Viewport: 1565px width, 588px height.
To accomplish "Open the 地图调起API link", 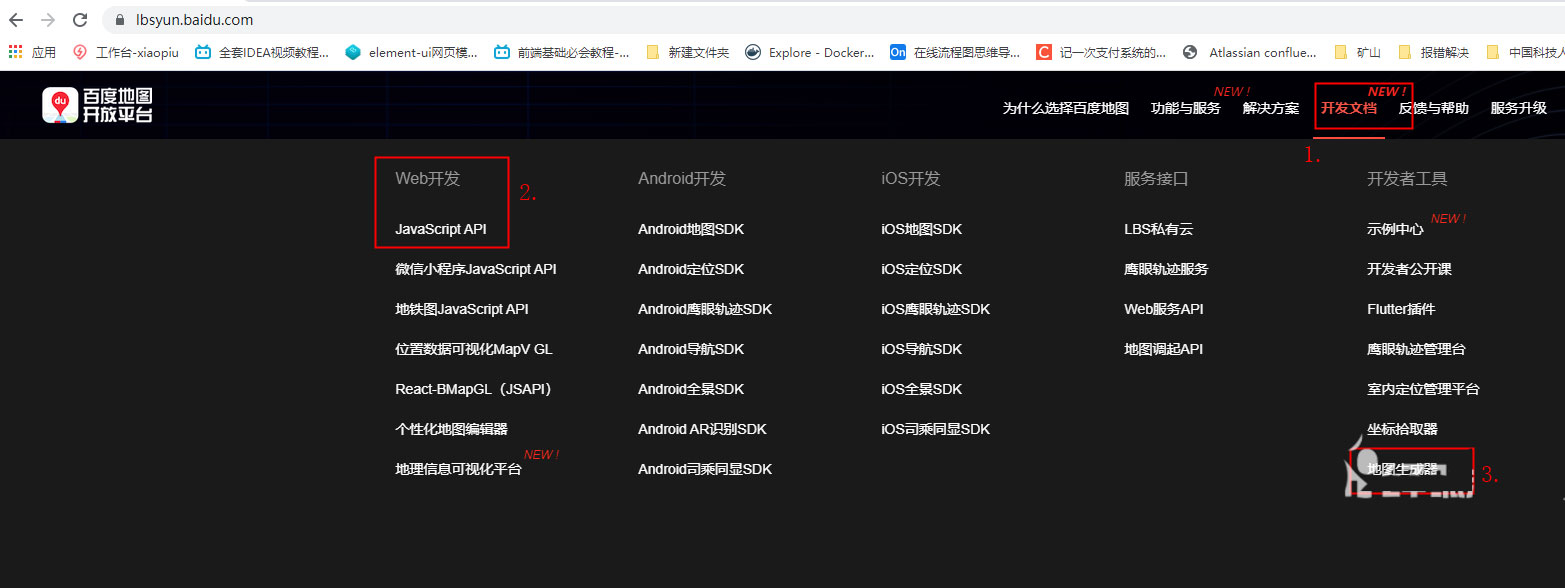I will [x=1164, y=349].
